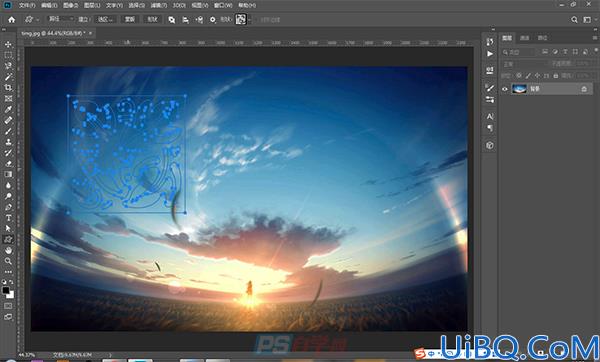Open the Properties panel icon
Viewport: 600px width, 362px height.
[490, 71]
